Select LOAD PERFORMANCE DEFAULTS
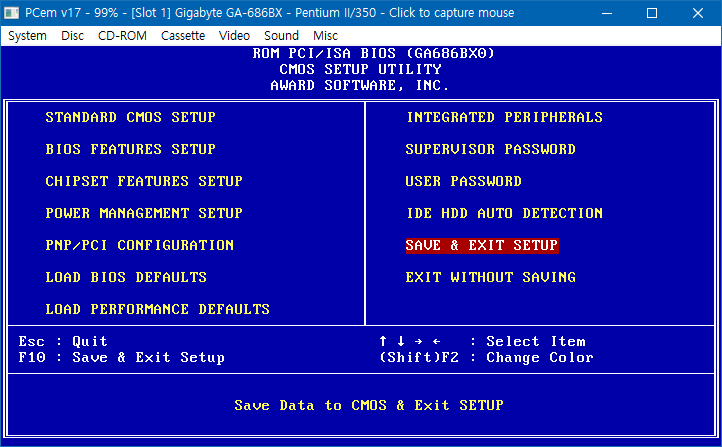The image size is (722, 447). pyautogui.click(x=157, y=309)
